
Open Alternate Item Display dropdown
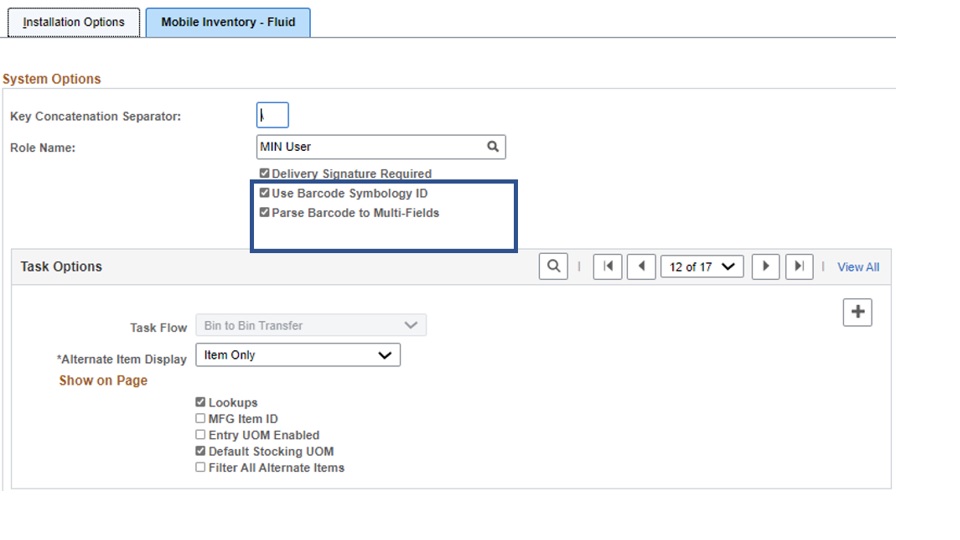pos(298,355)
